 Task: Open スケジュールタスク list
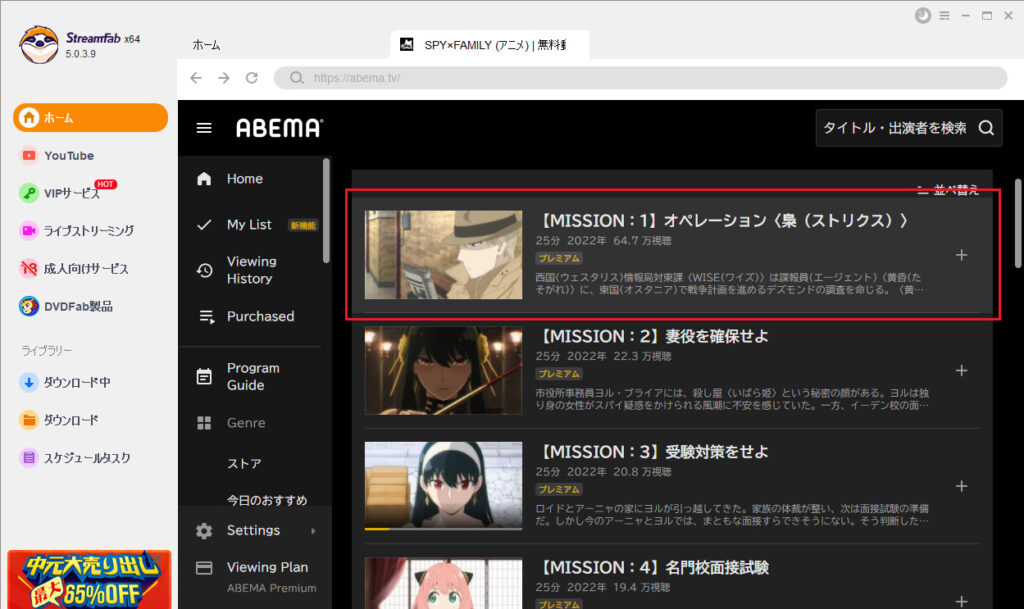(x=86, y=458)
